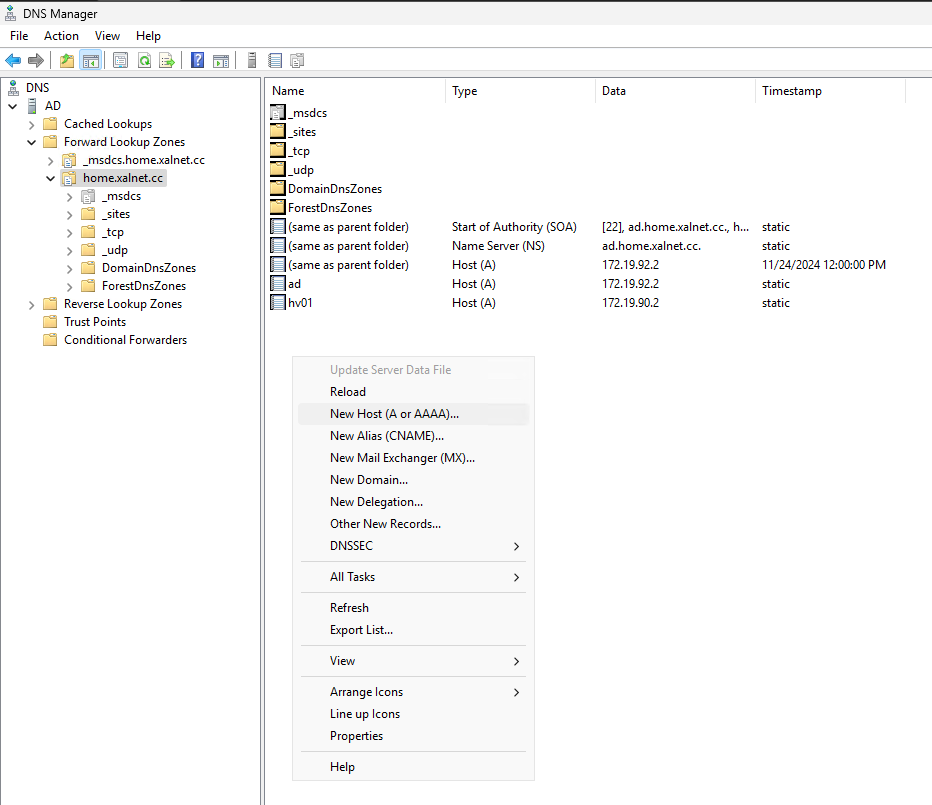The width and height of the screenshot is (932, 805).
Task: Click the Type column header
Action: point(465,91)
